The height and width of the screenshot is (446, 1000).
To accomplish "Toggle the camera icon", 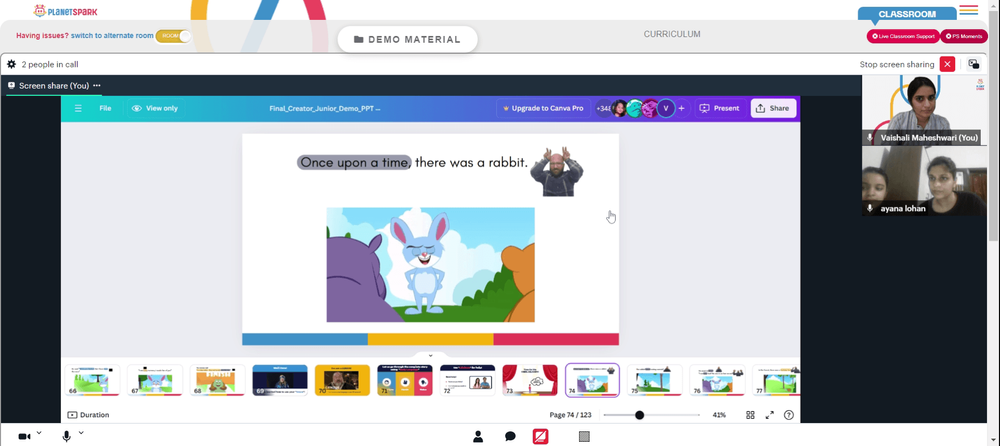I will [24, 436].
